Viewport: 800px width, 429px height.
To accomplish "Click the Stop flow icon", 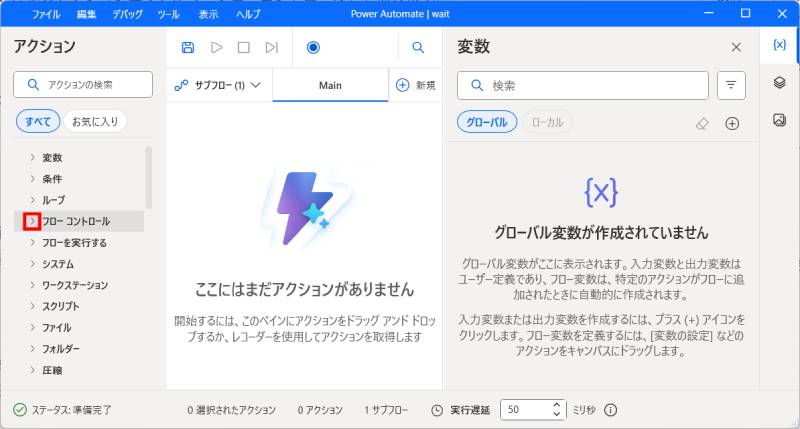I will point(243,47).
